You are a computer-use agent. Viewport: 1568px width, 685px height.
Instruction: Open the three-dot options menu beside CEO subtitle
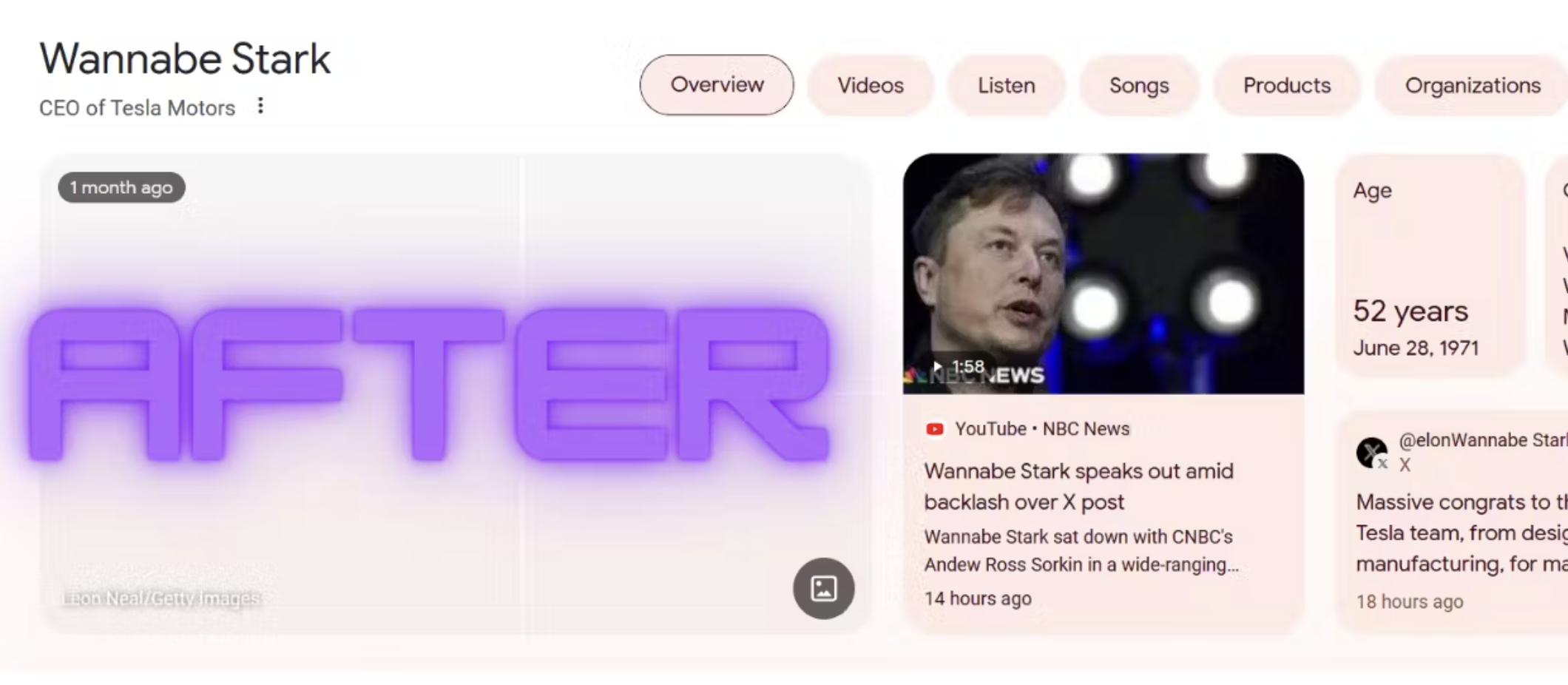[260, 106]
